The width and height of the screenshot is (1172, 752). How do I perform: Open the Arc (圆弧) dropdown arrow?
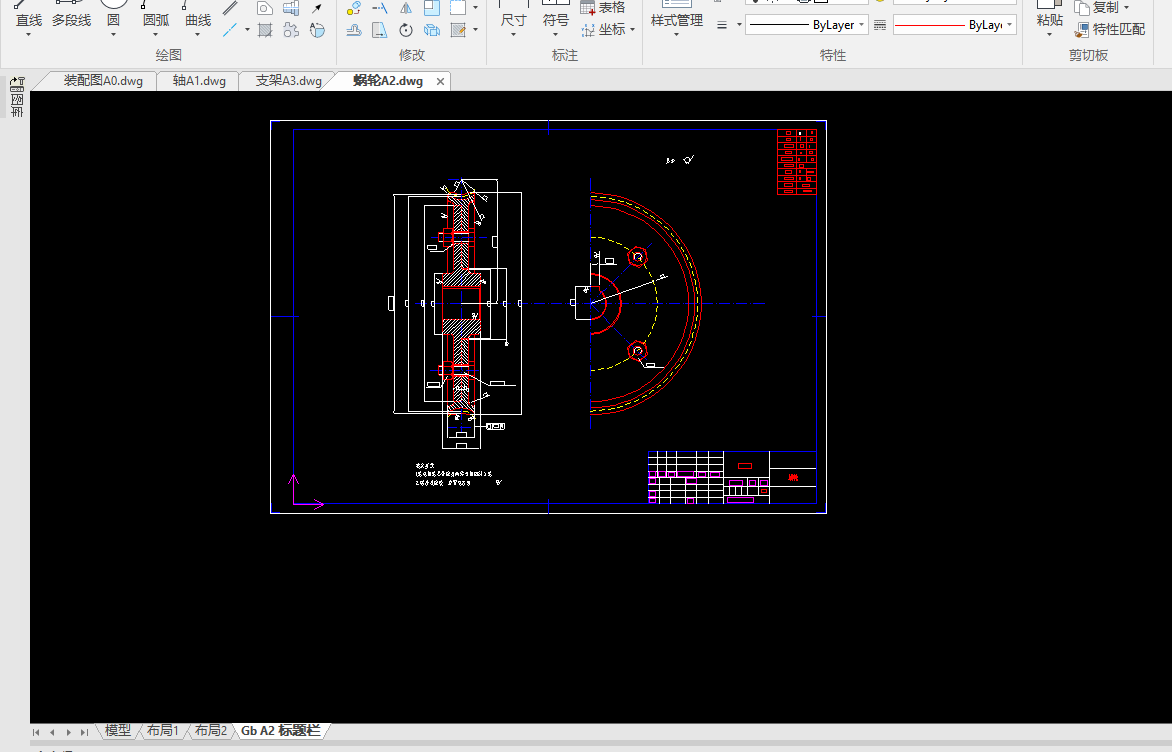[x=155, y=35]
